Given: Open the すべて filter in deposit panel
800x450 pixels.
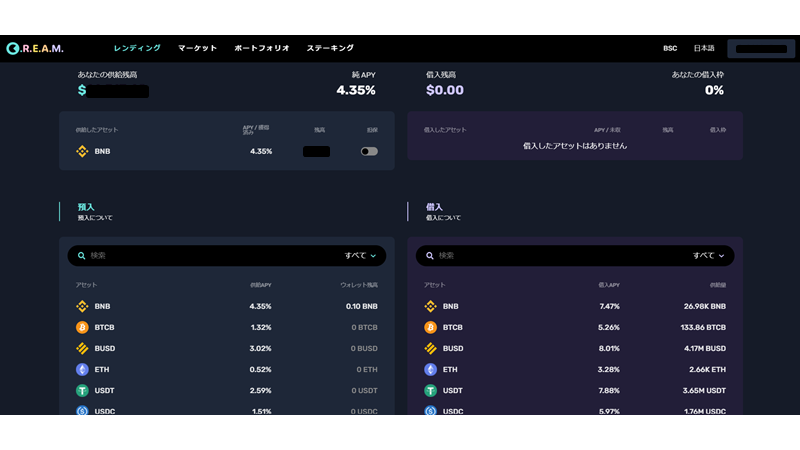Looking at the screenshot, I should pos(360,256).
